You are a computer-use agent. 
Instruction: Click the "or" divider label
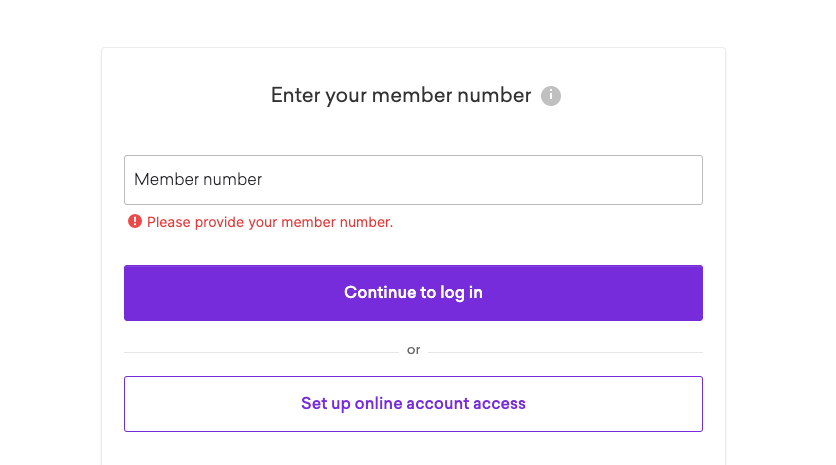tap(413, 350)
